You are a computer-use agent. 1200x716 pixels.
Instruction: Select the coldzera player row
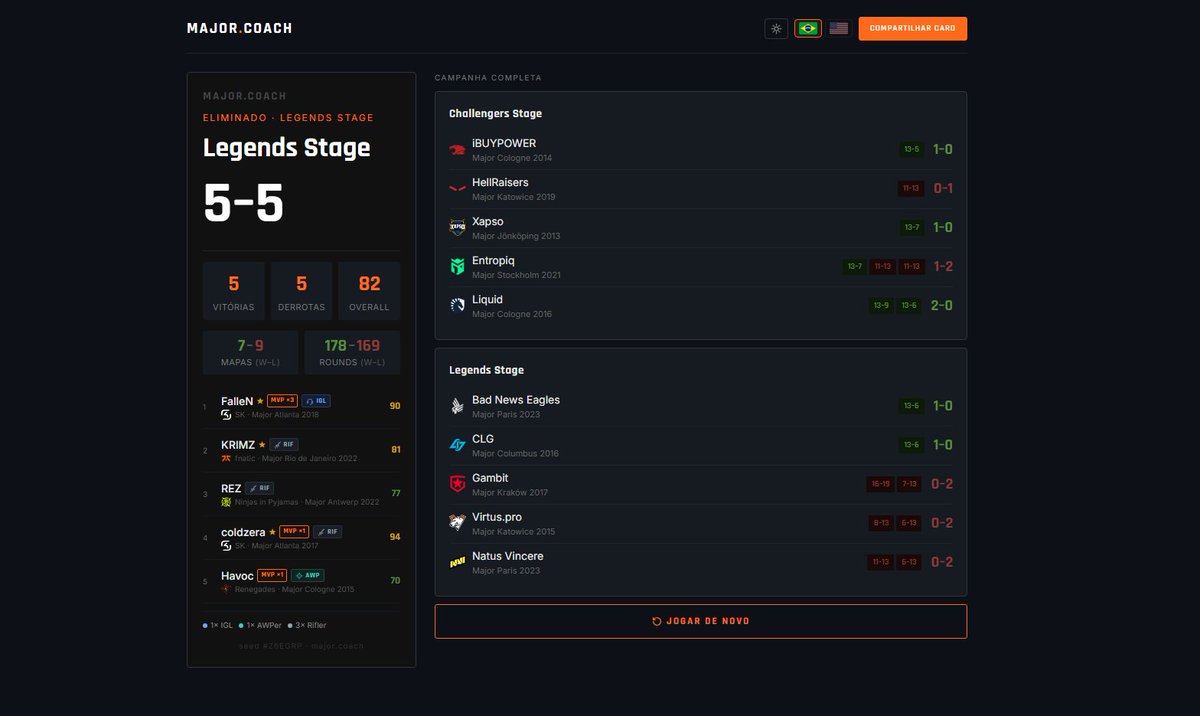301,538
